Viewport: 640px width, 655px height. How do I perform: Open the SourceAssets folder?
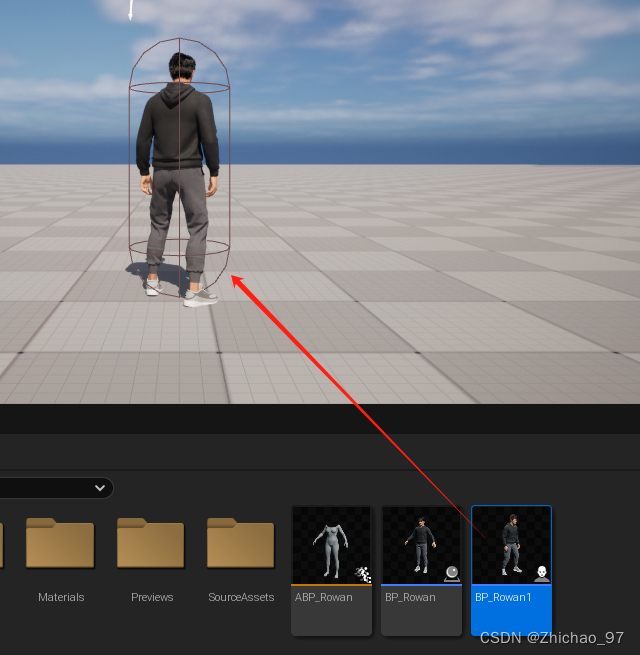[241, 543]
